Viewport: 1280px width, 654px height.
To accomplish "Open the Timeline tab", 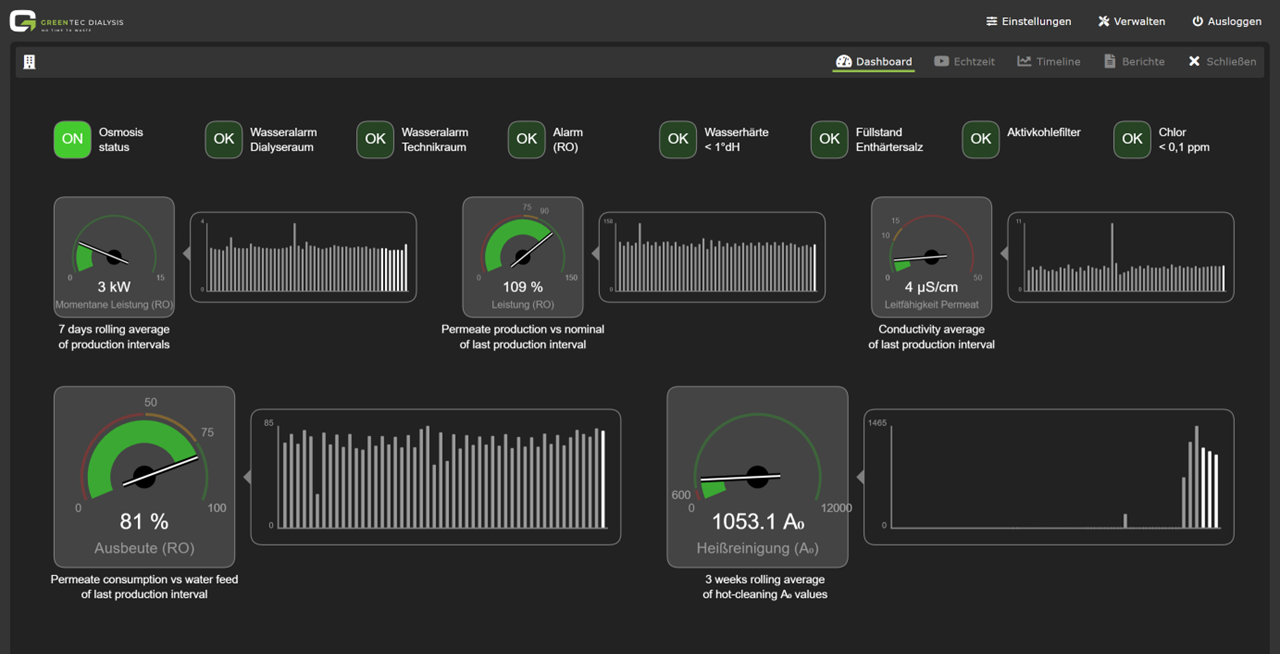I will coord(1049,62).
